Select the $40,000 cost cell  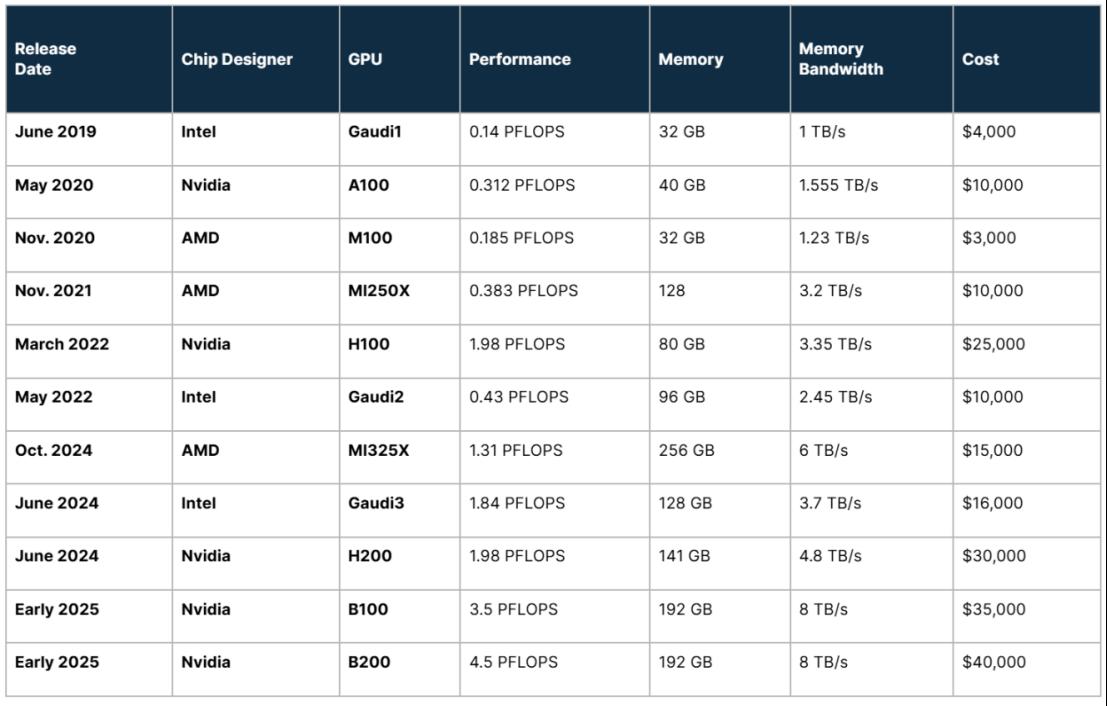(1027, 670)
